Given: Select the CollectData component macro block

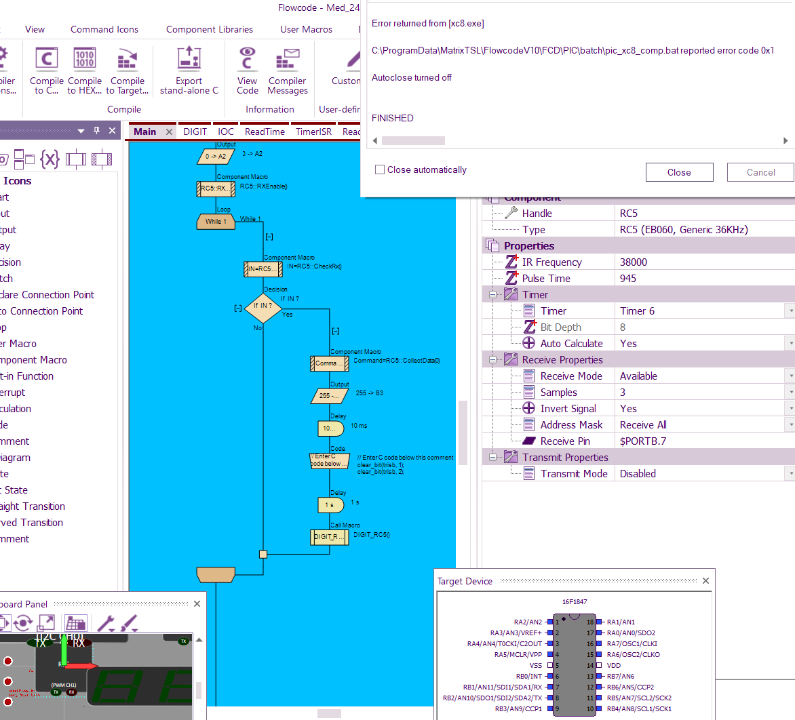Looking at the screenshot, I should pyautogui.click(x=330, y=364).
